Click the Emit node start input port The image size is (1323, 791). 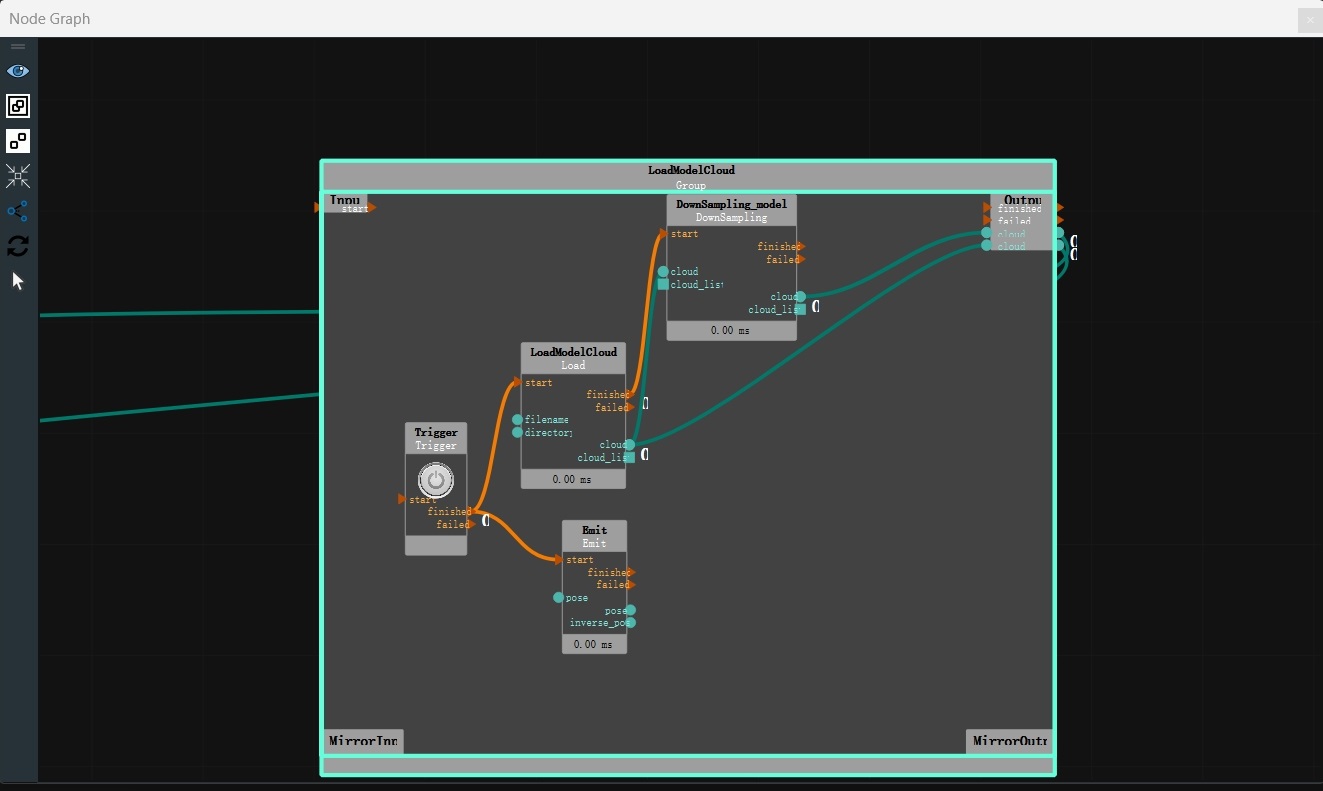click(560, 560)
